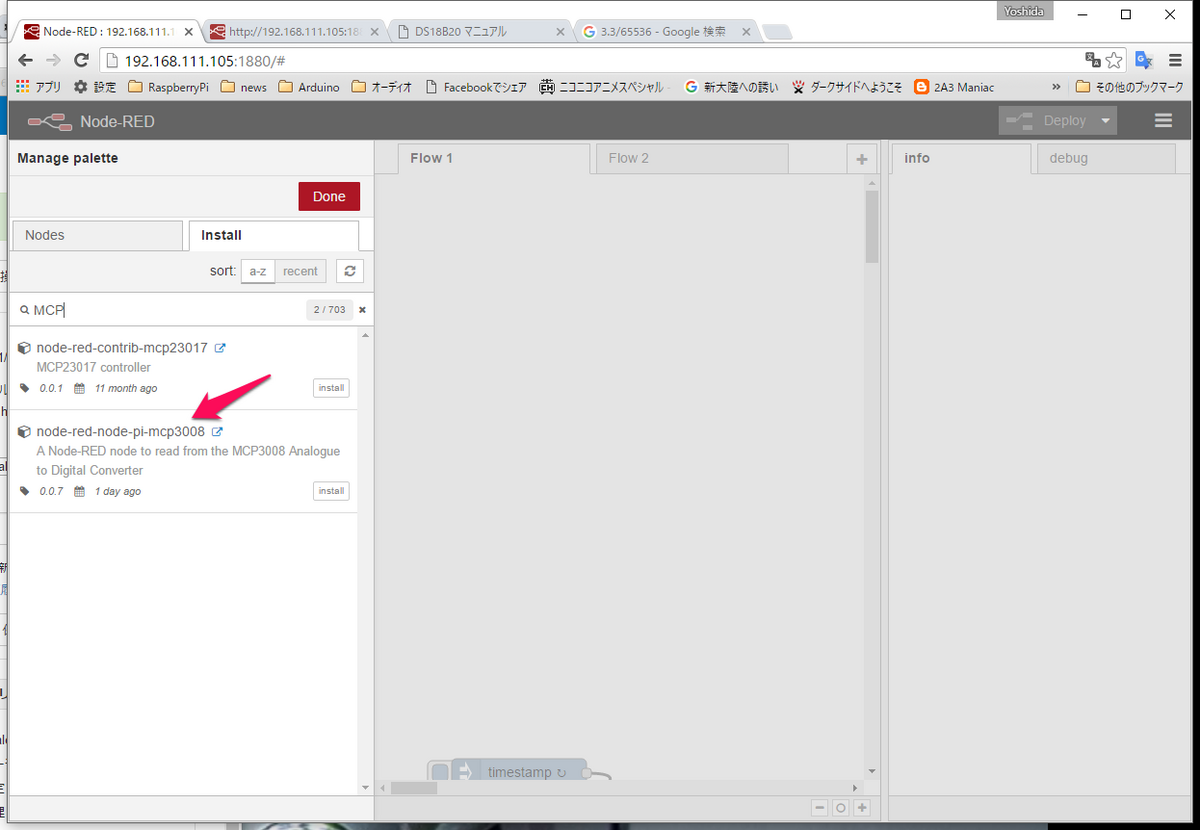This screenshot has width=1200, height=830.
Task: Add a new flow tab
Action: 861,159
